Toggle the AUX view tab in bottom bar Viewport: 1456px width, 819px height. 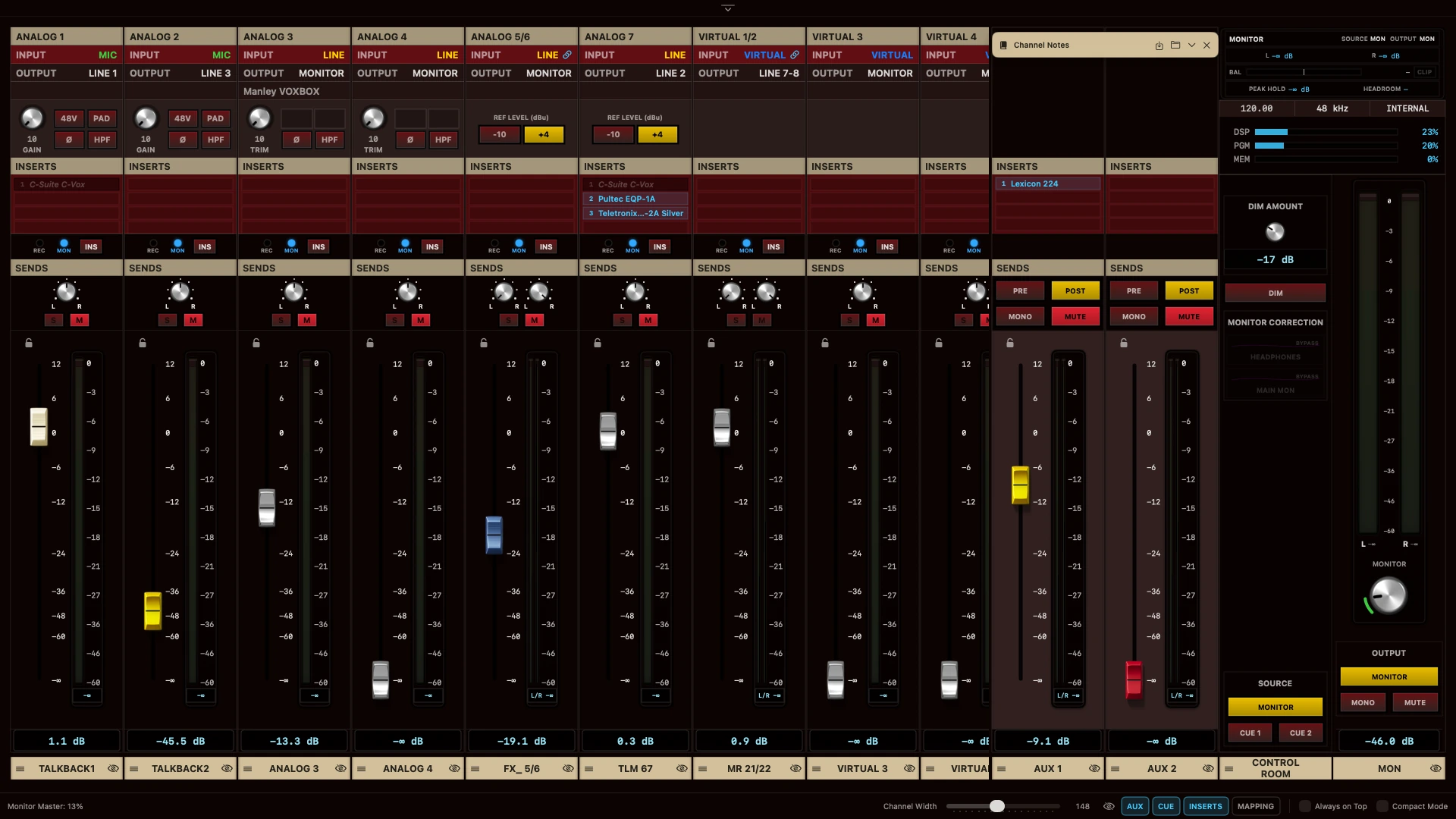[1134, 806]
